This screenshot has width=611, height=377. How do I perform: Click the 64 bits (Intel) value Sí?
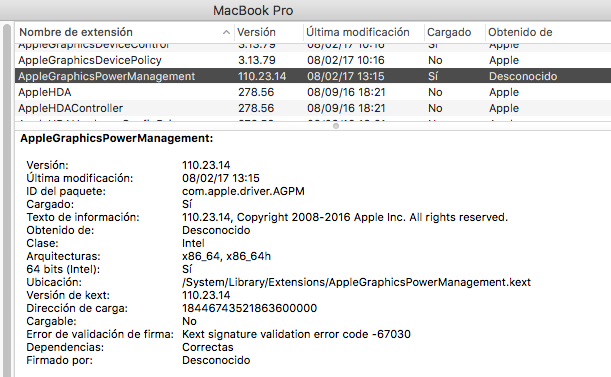[x=187, y=269]
